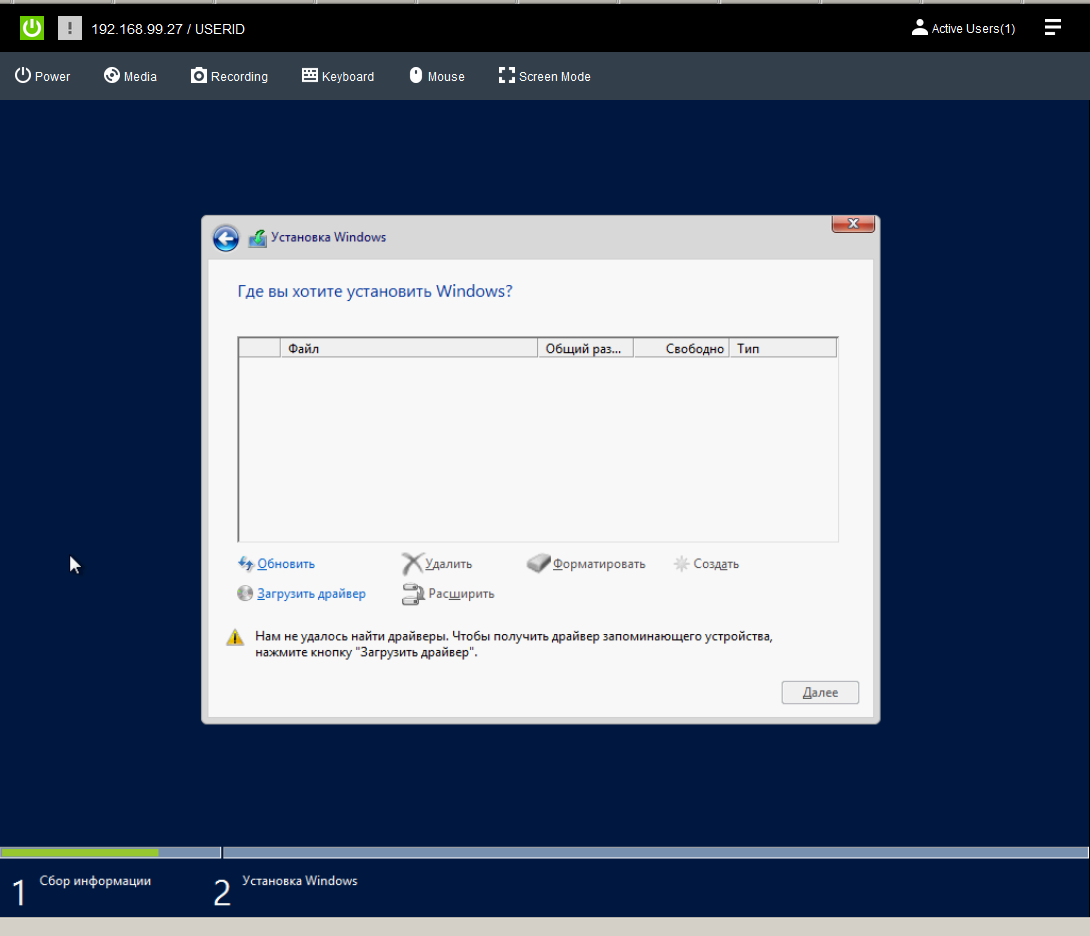Click the Обновить refresh link
Image resolution: width=1090 pixels, height=936 pixels.
(285, 564)
